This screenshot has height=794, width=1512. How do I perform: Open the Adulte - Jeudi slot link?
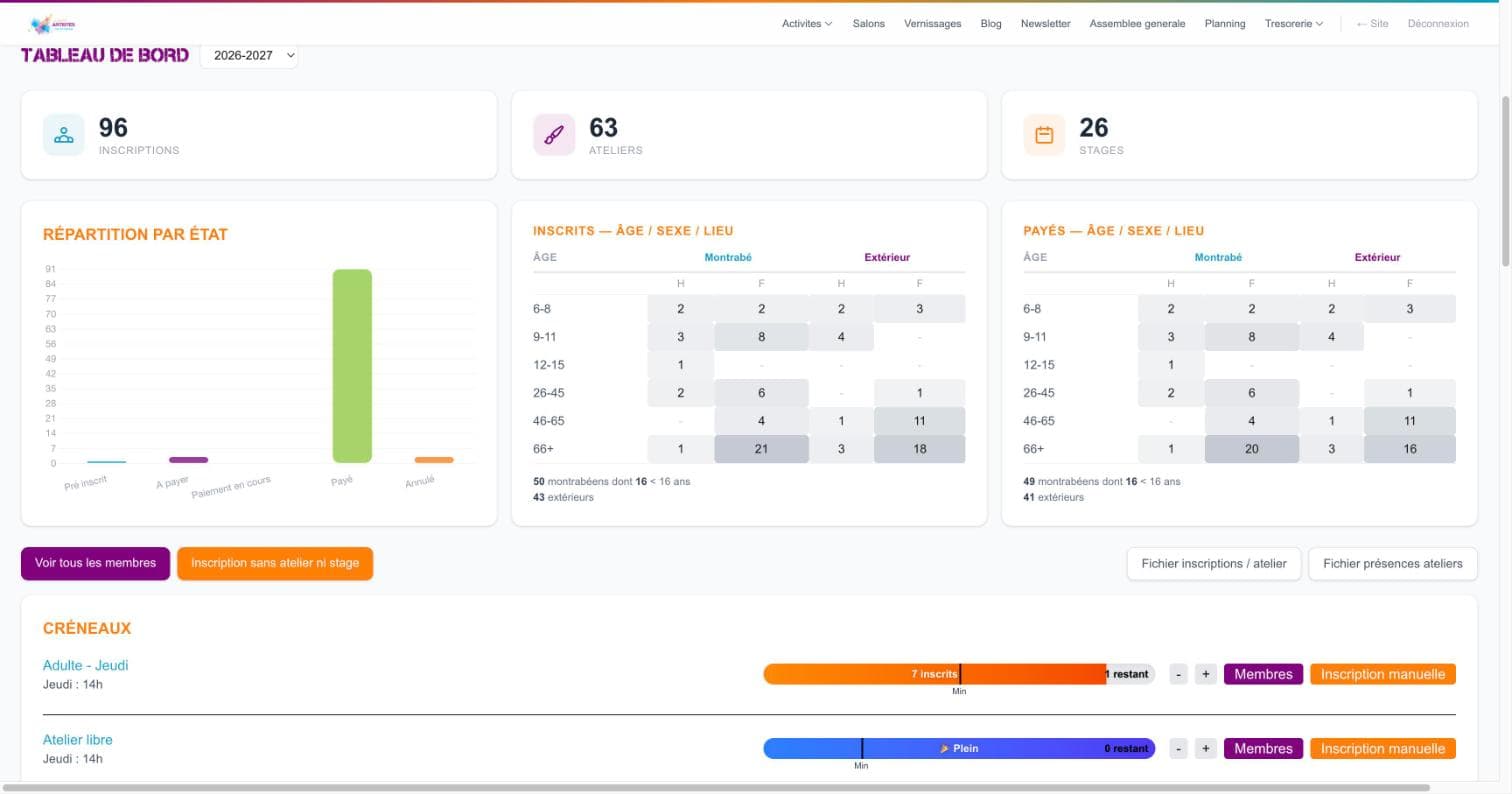[85, 665]
